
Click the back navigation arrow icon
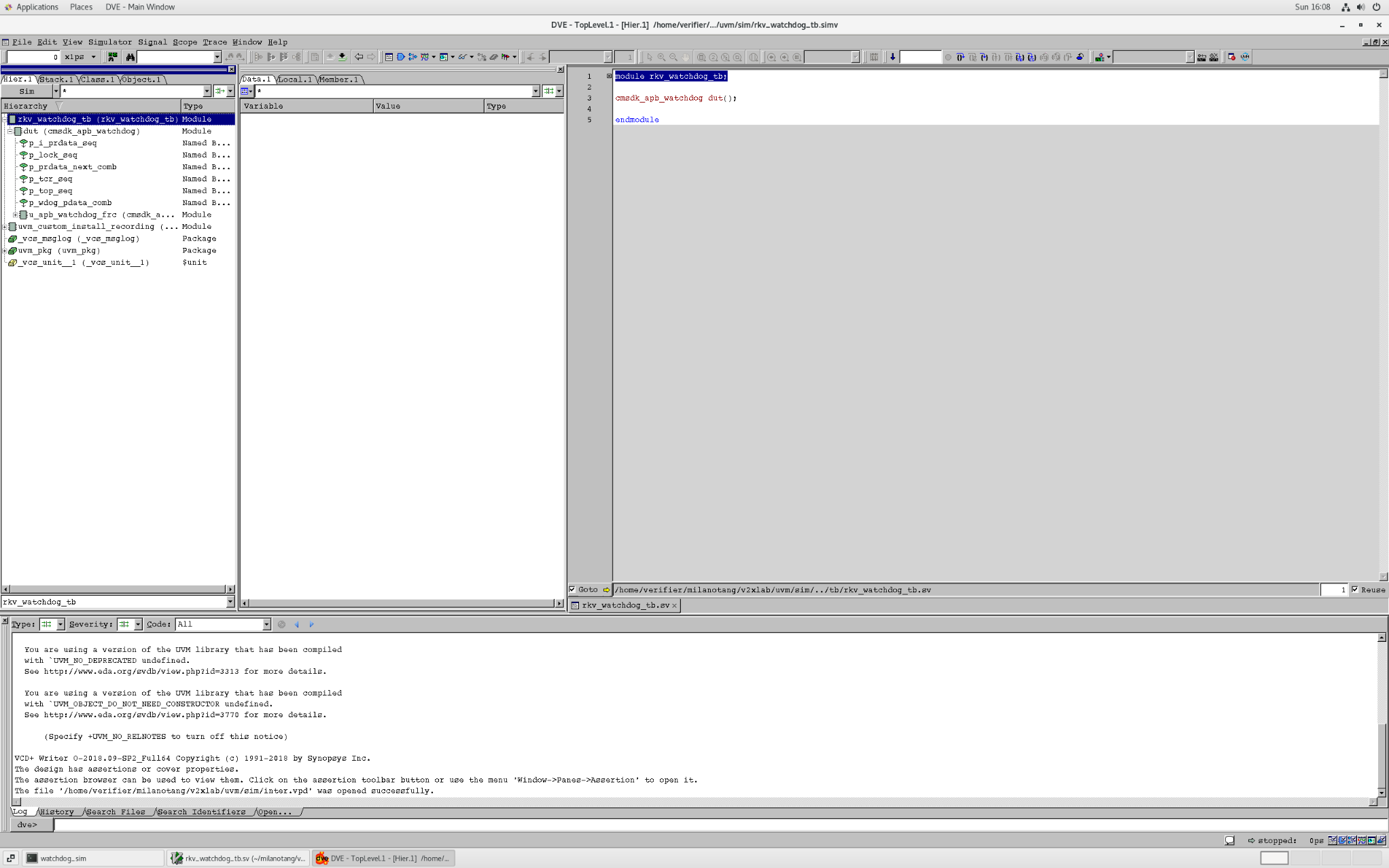[359, 57]
